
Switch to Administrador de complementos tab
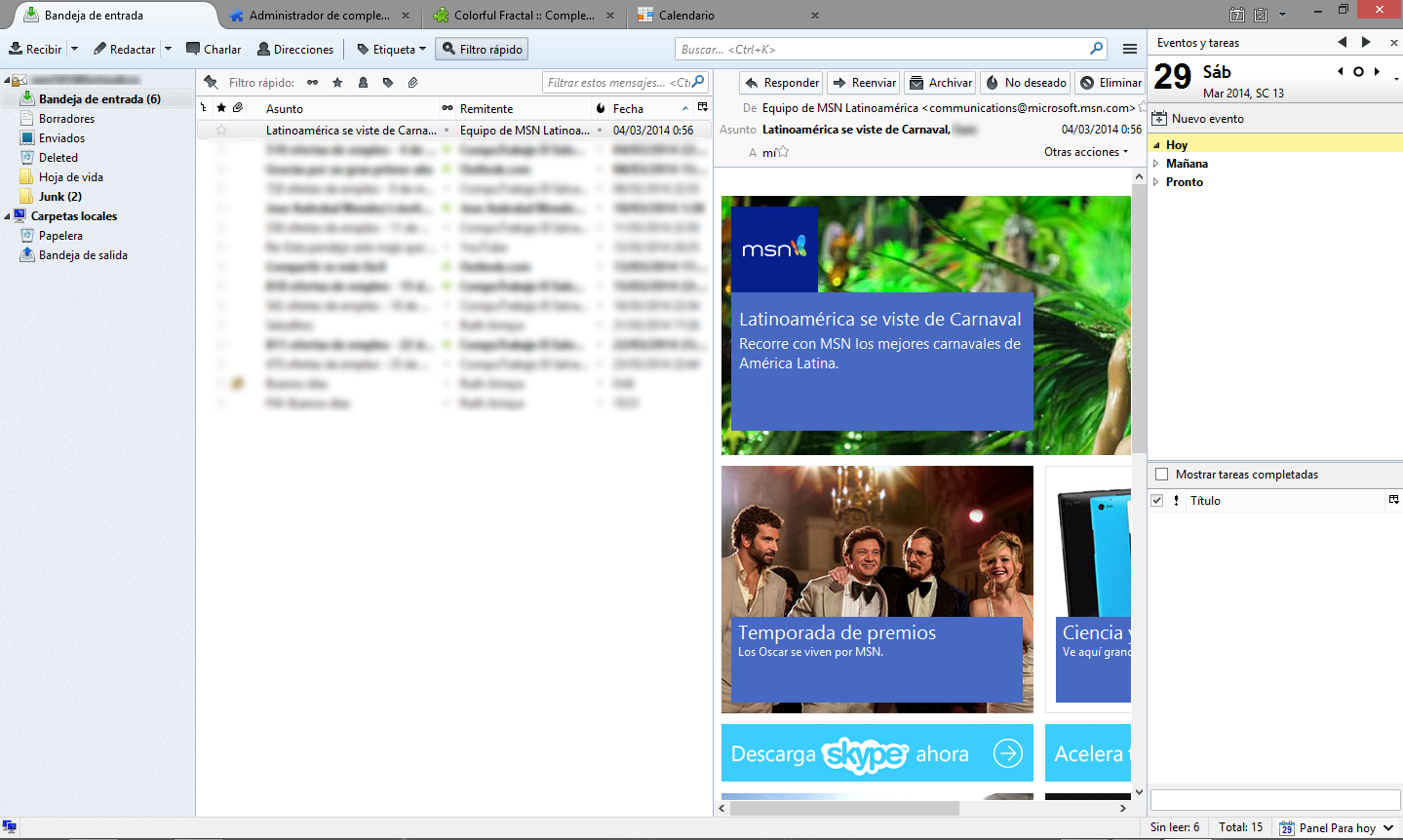coord(320,16)
